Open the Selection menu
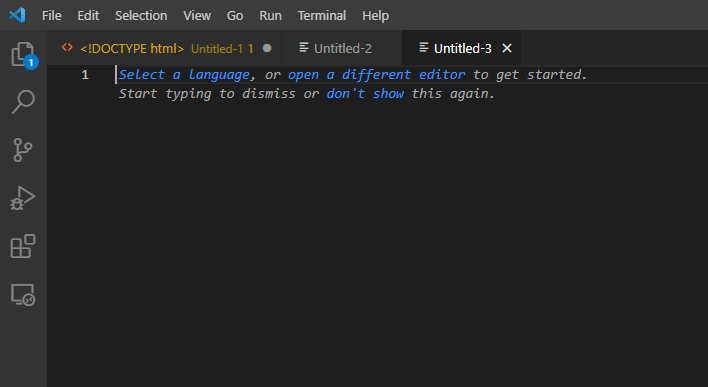Image resolution: width=708 pixels, height=387 pixels. [141, 15]
